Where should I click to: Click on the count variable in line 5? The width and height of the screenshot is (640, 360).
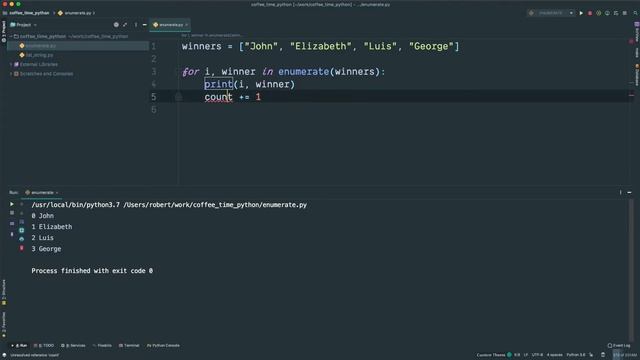point(218,97)
